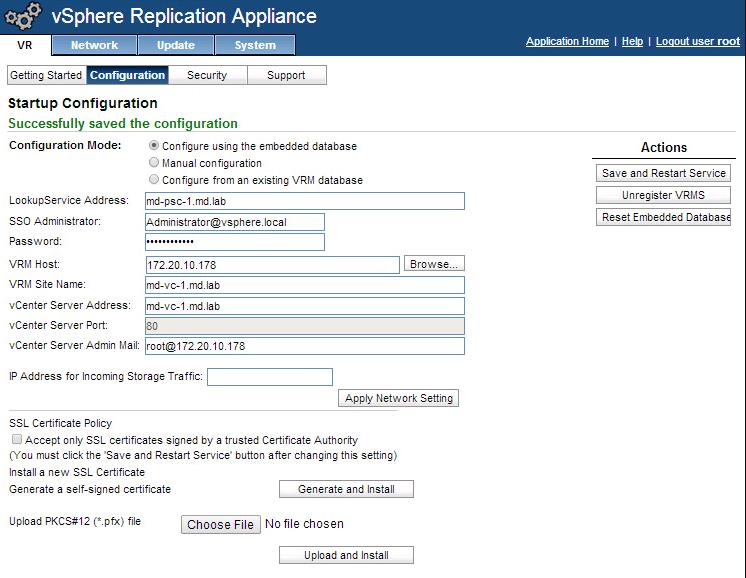This screenshot has height=578, width=746.
Task: Click 'Install a new SSL Certificate' text
Action: click(77, 472)
